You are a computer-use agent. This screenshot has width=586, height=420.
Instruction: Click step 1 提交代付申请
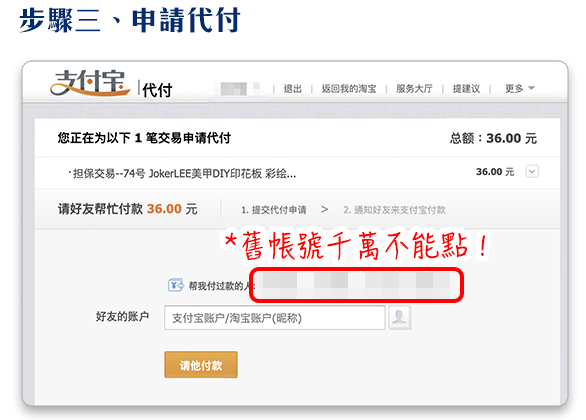274,210
